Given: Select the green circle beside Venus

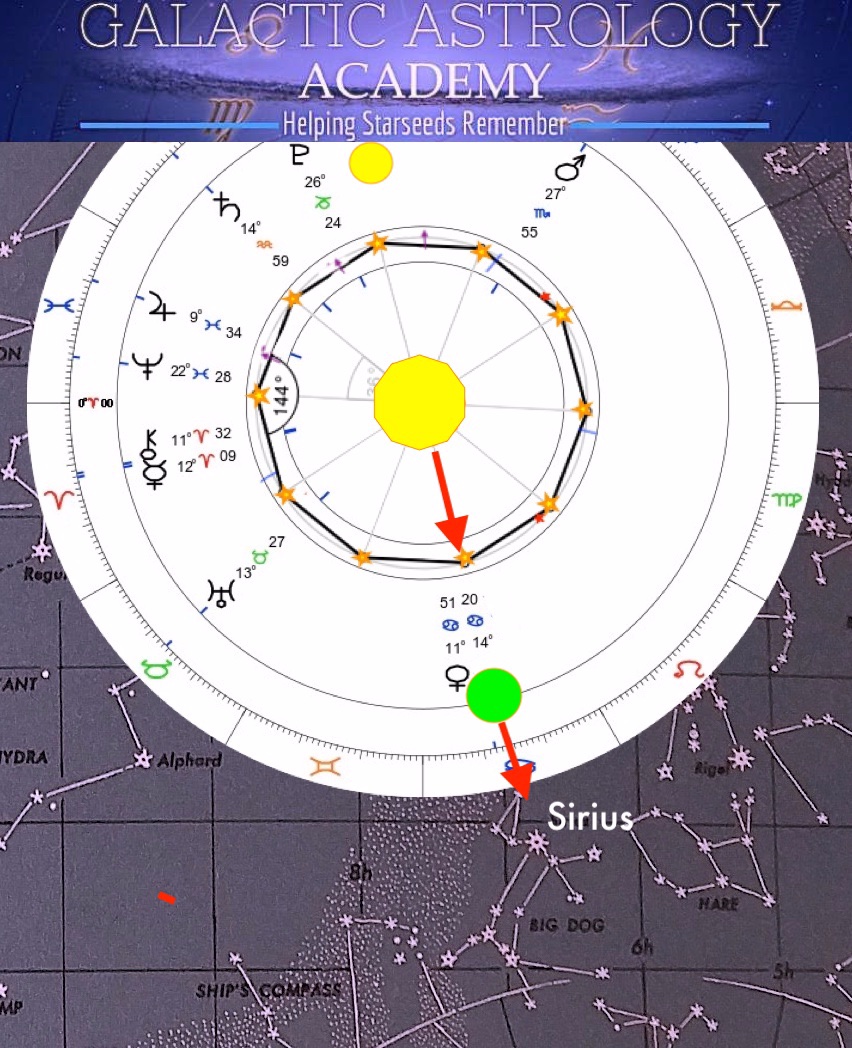Looking at the screenshot, I should point(493,695).
